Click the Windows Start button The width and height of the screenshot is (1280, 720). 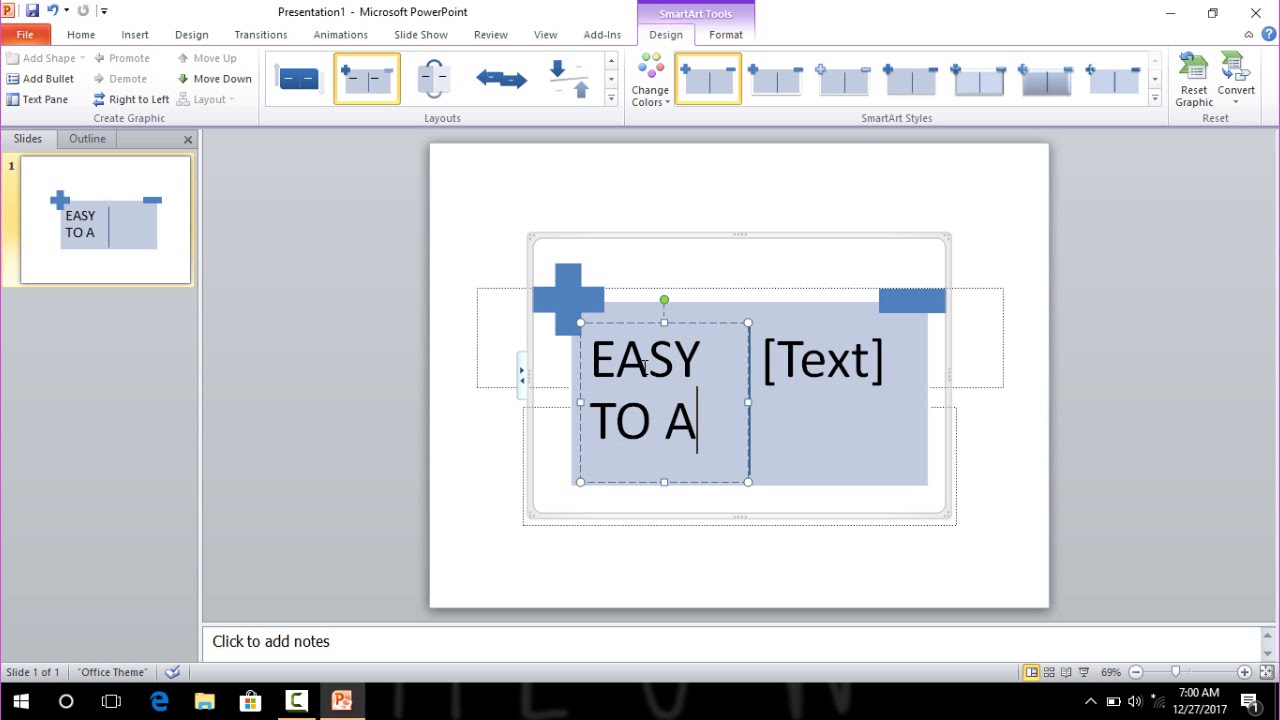pos(21,701)
